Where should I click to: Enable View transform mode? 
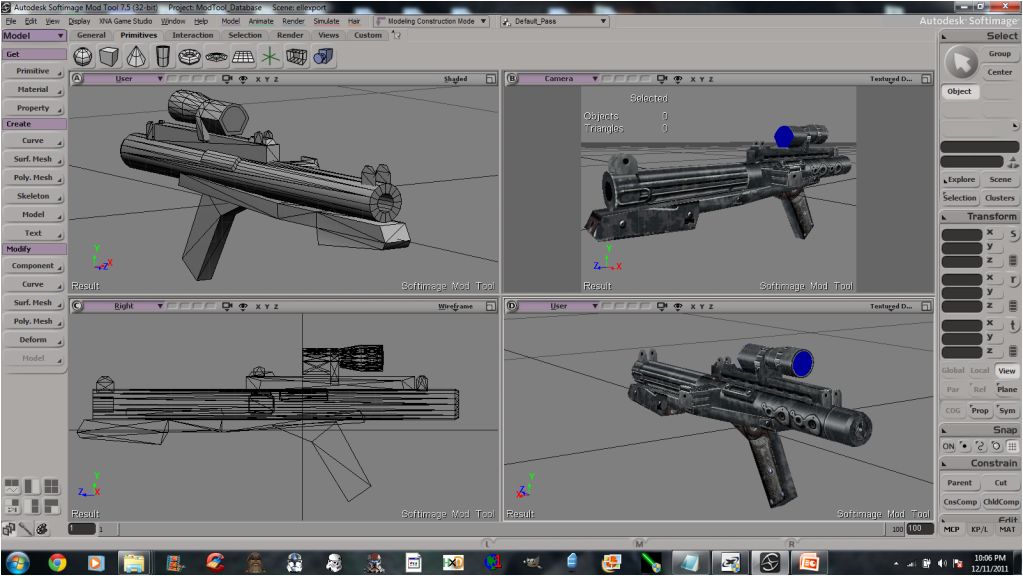tap(1007, 371)
